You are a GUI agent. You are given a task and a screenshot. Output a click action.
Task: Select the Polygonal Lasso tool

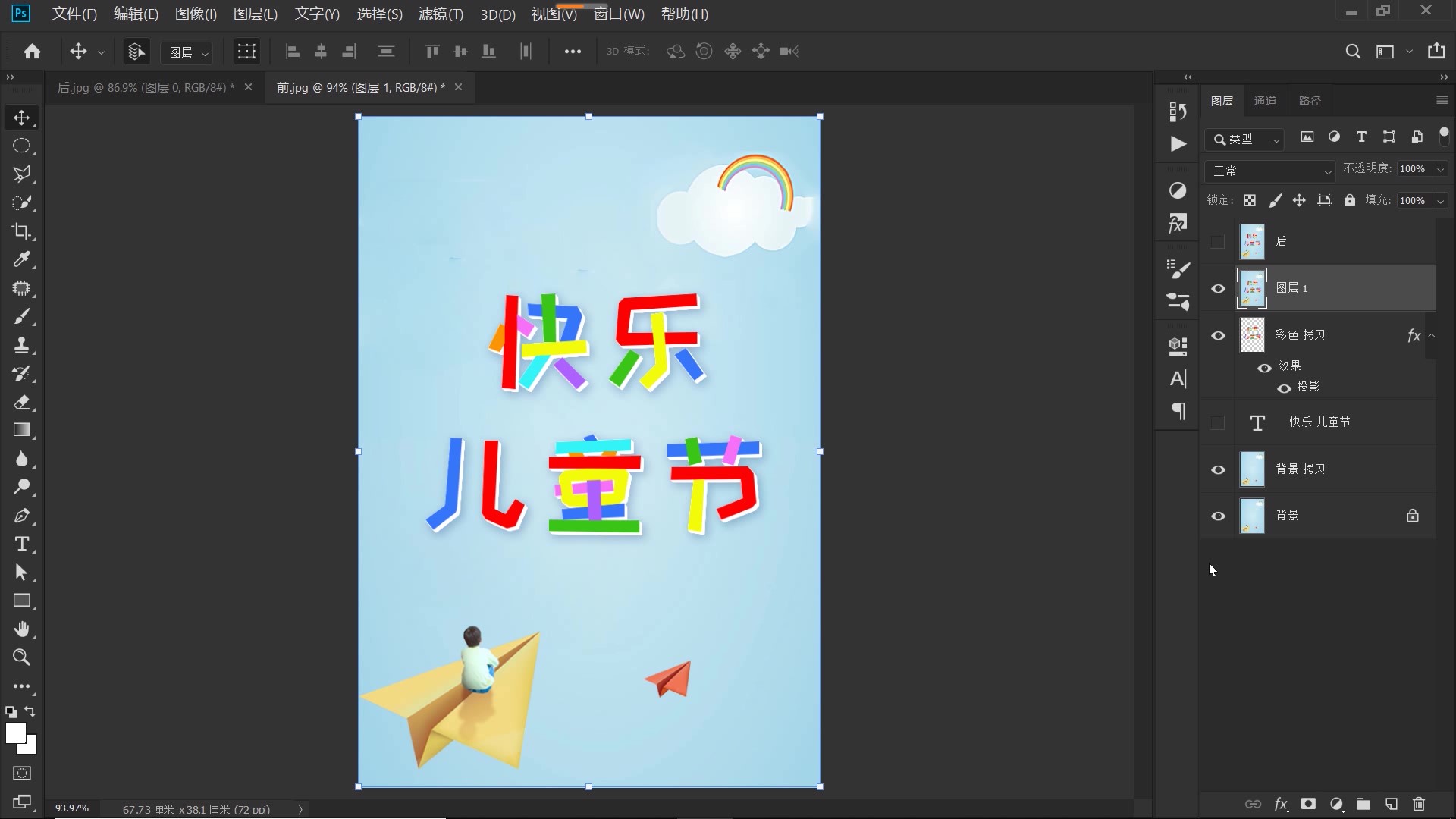(x=21, y=174)
